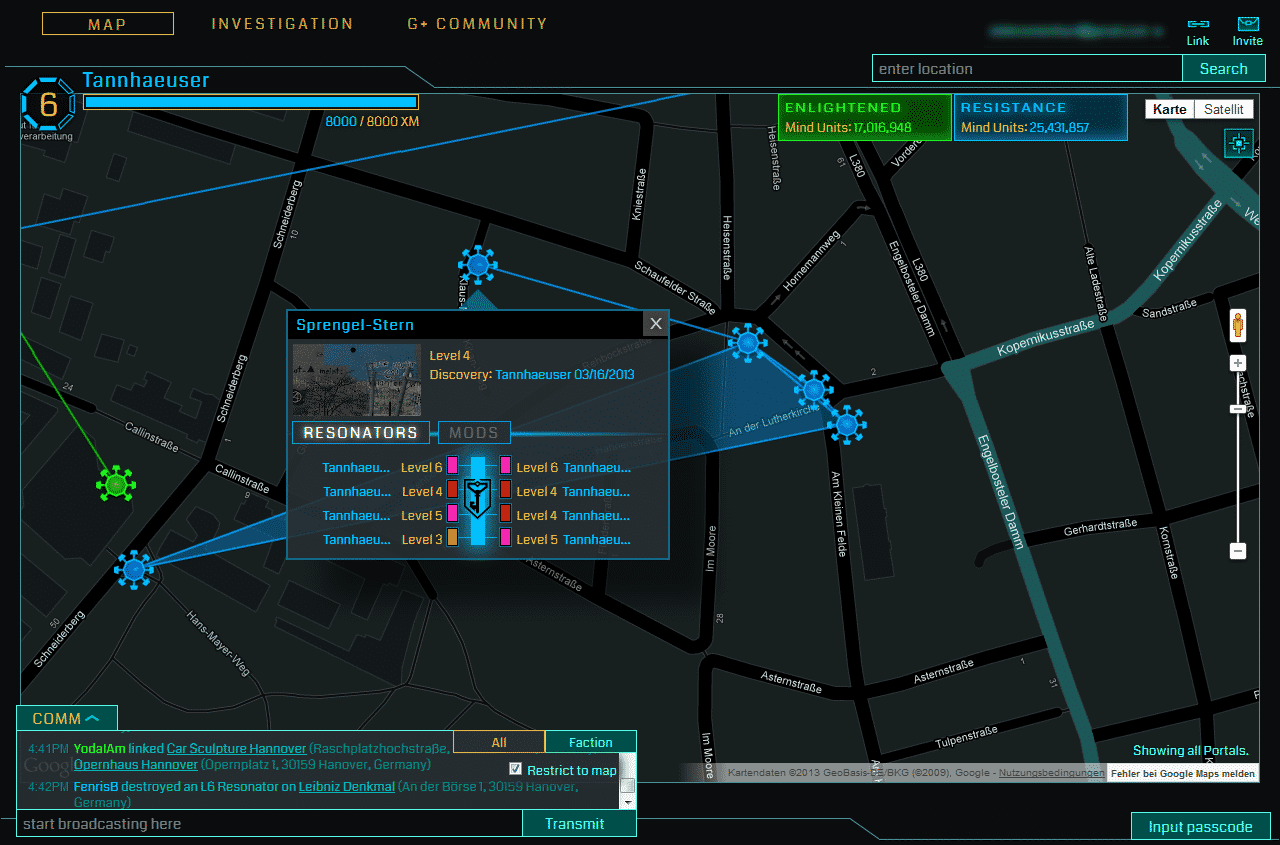Click the COMM scrollbar down arrow
Screen dimensions: 1280x845
pos(627,802)
